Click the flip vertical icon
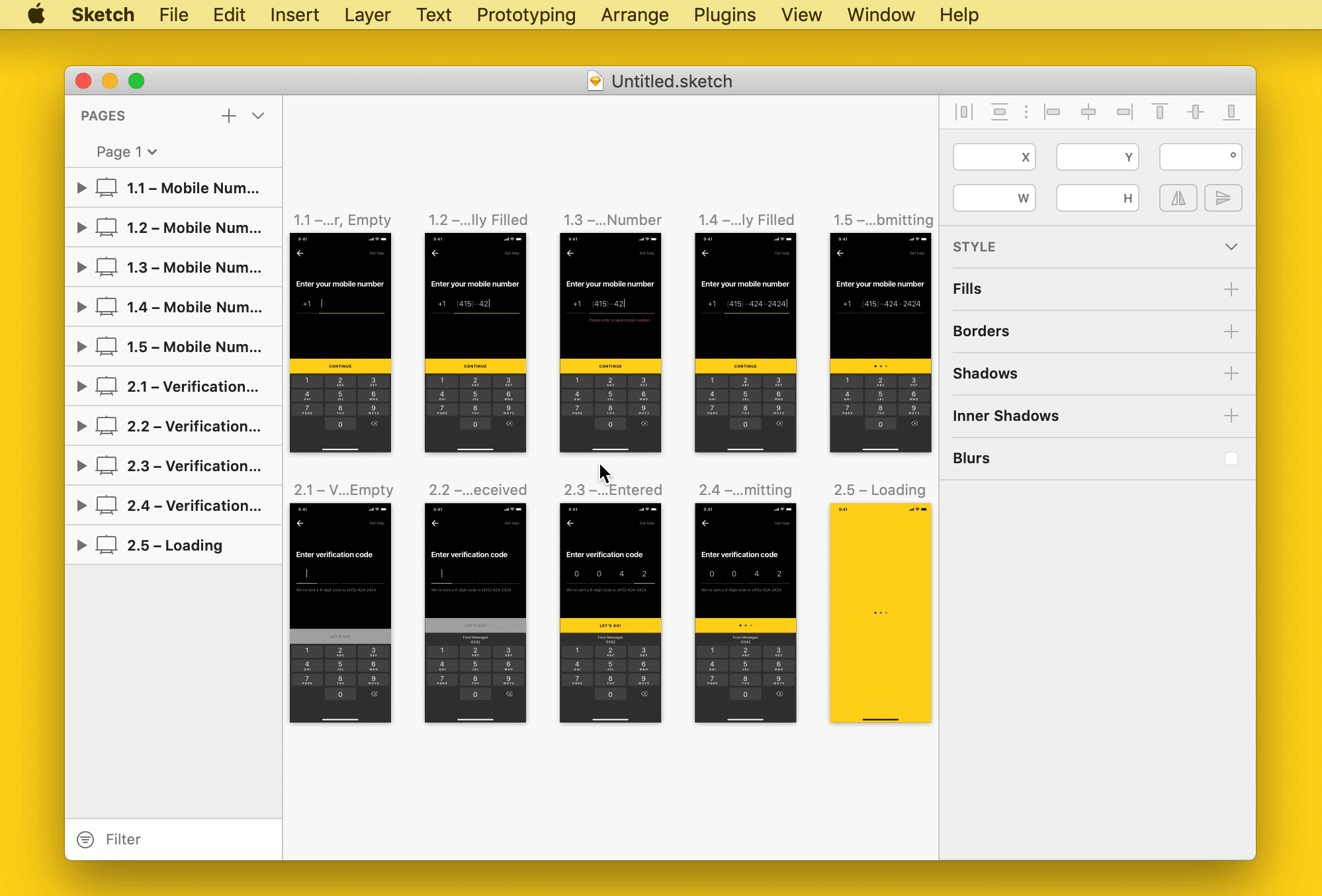1322x896 pixels. (x=1223, y=198)
